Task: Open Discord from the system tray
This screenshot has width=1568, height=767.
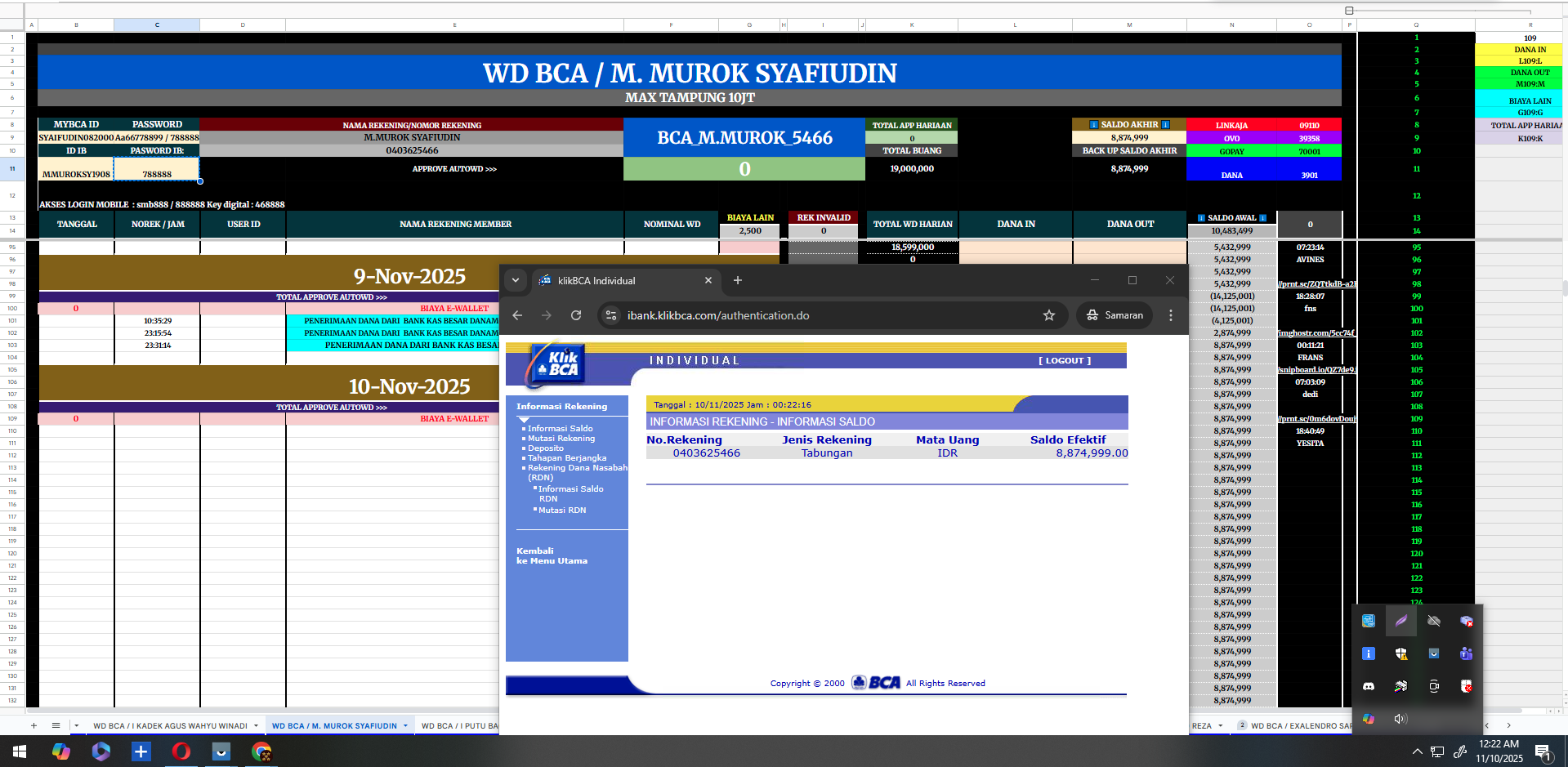Action: [1369, 686]
